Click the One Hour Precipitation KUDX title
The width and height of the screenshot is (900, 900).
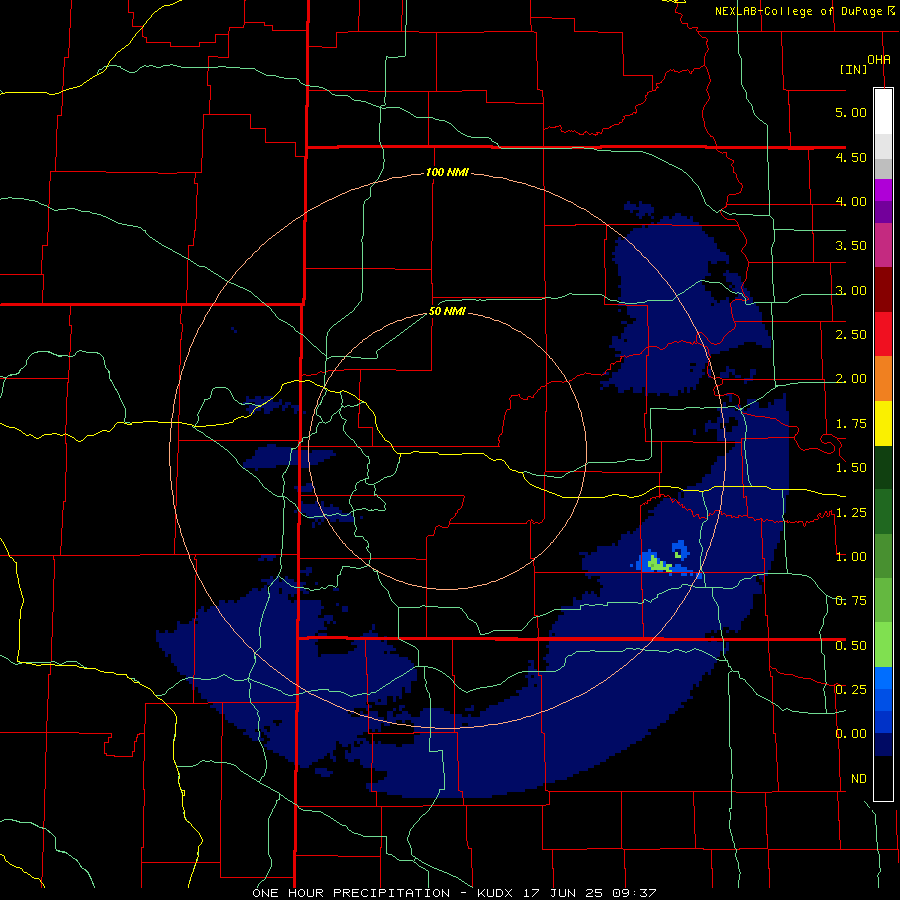click(454, 893)
